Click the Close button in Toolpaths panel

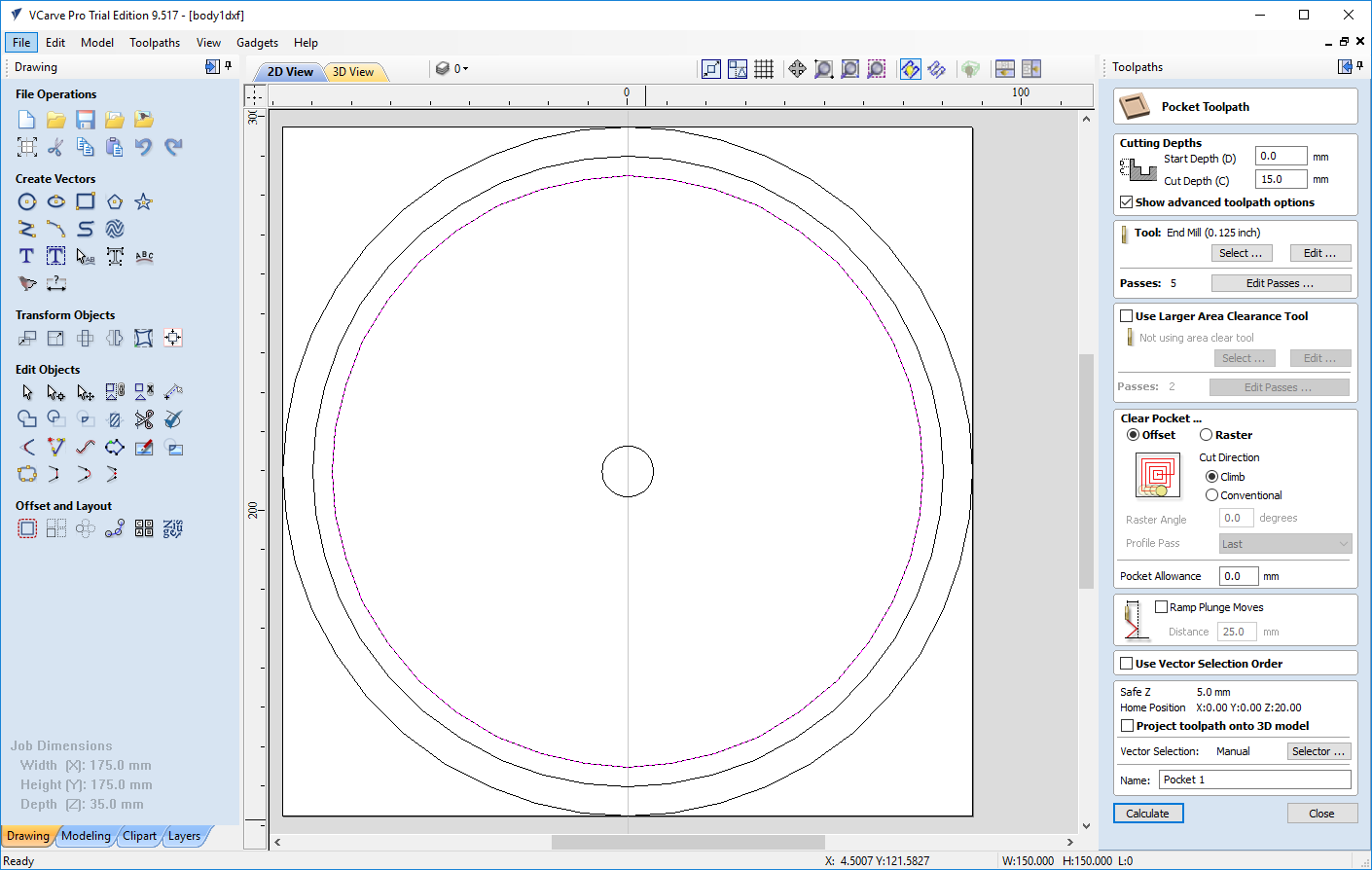point(1321,814)
